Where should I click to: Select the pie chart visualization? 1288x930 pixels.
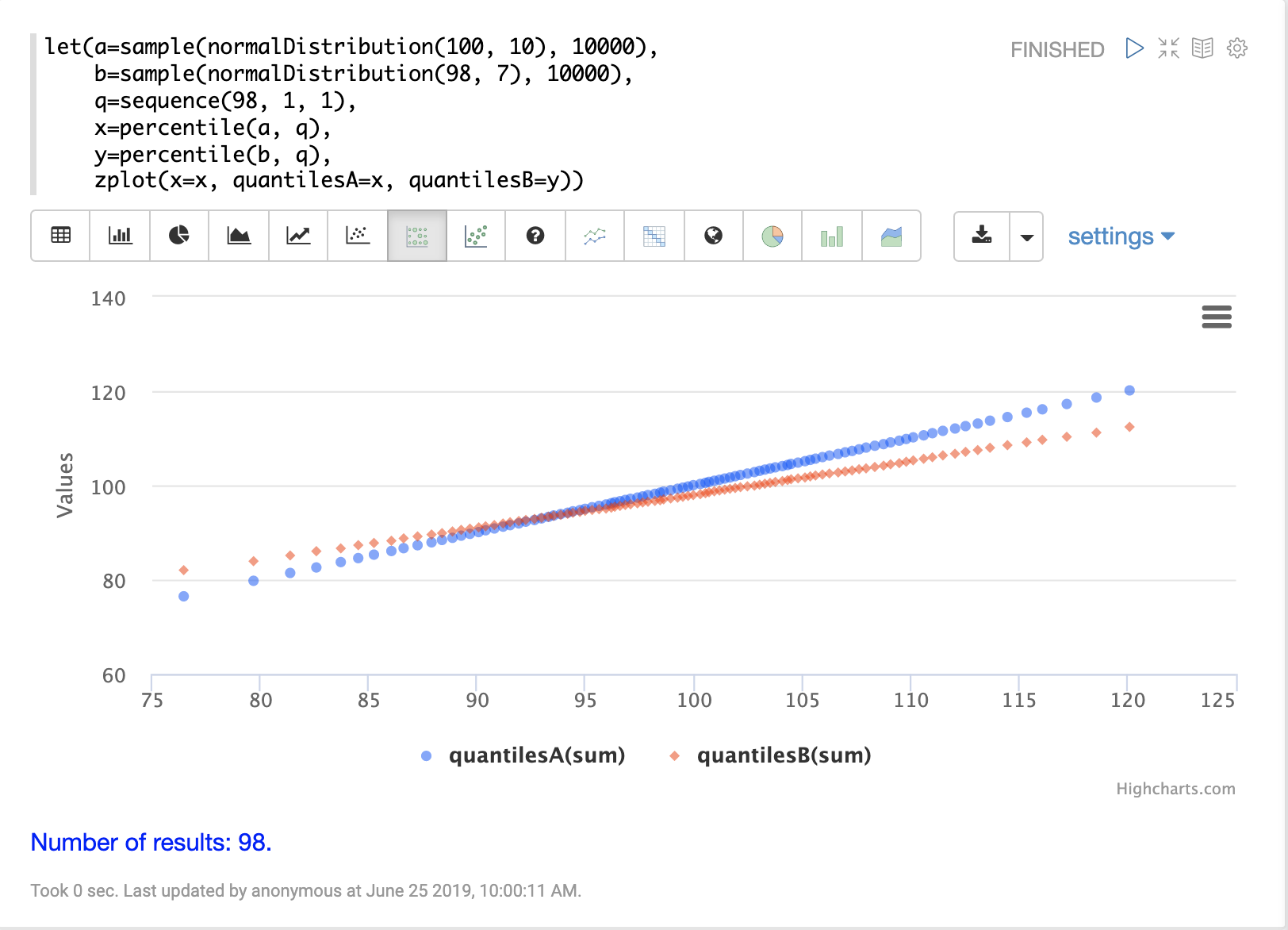click(x=179, y=236)
